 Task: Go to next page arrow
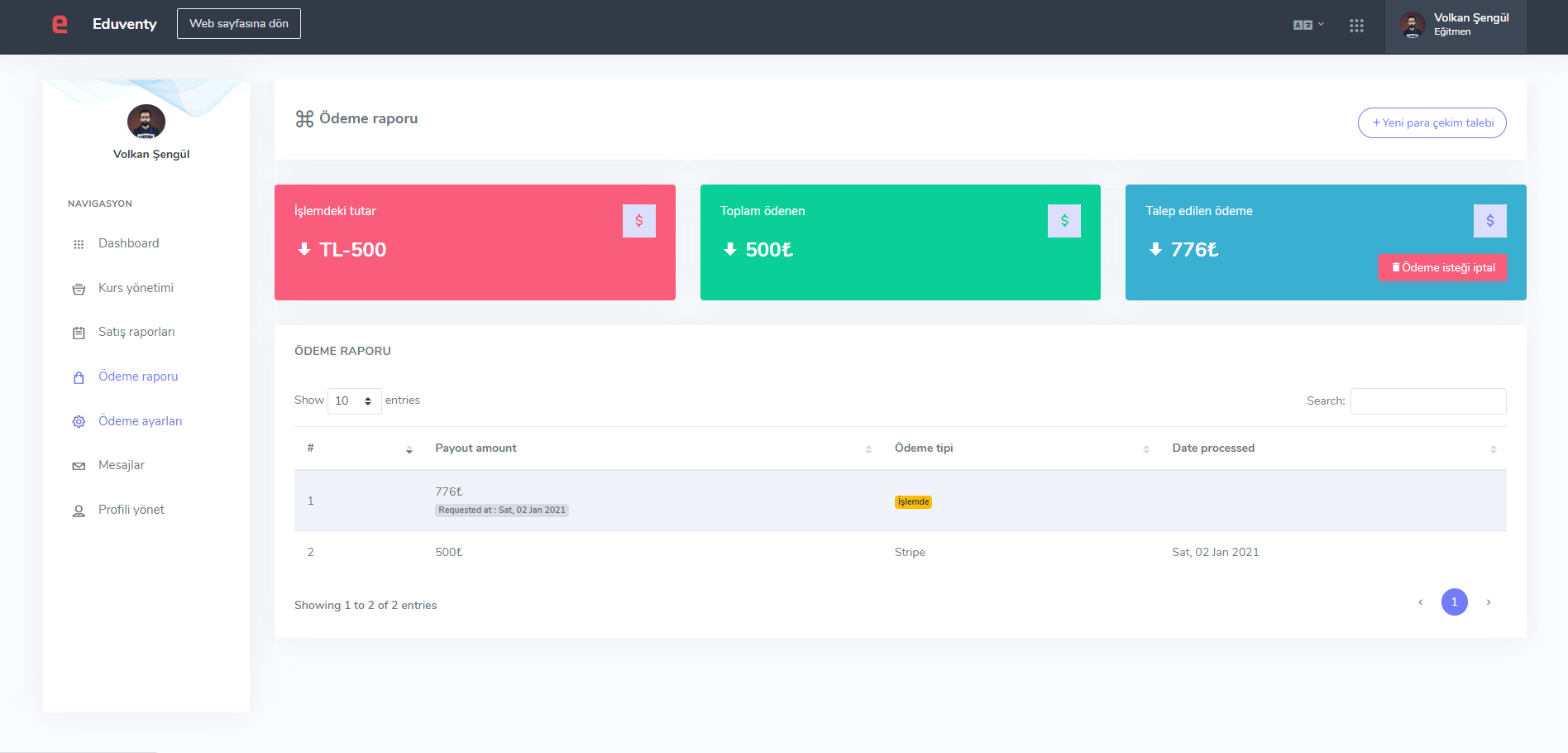pyautogui.click(x=1489, y=602)
